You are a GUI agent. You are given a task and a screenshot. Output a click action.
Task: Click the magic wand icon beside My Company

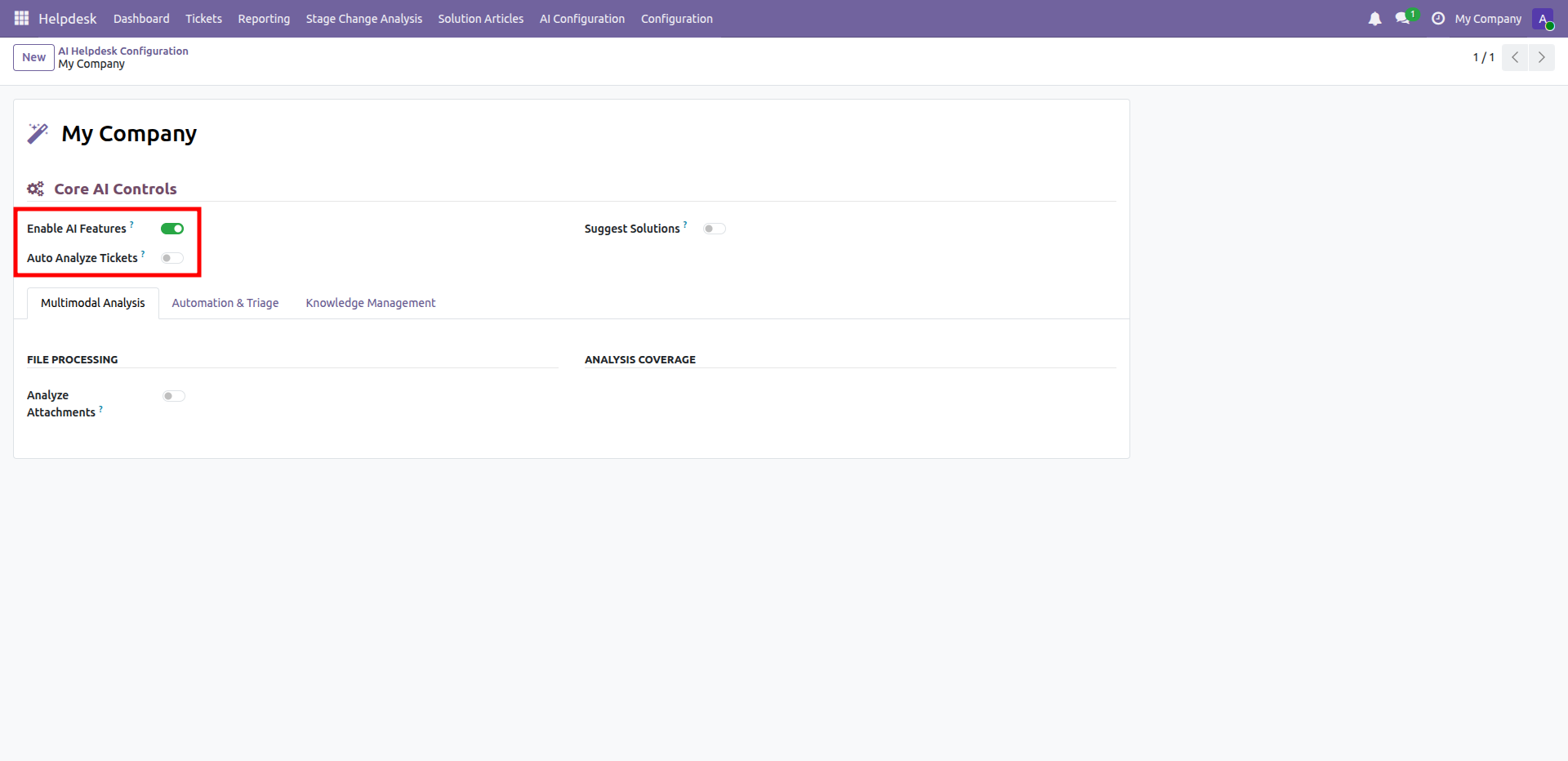[38, 133]
